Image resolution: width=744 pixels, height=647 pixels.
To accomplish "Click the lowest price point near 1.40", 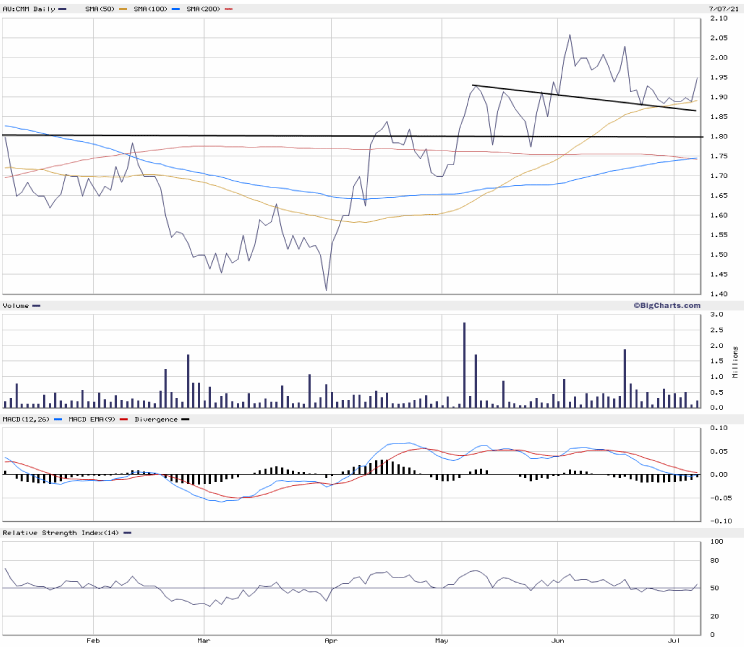I will [x=326, y=290].
